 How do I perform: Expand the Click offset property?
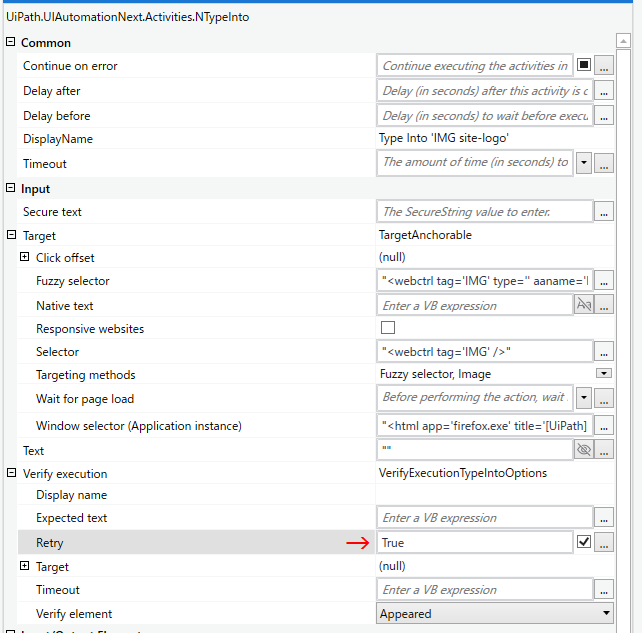pyautogui.click(x=25, y=258)
